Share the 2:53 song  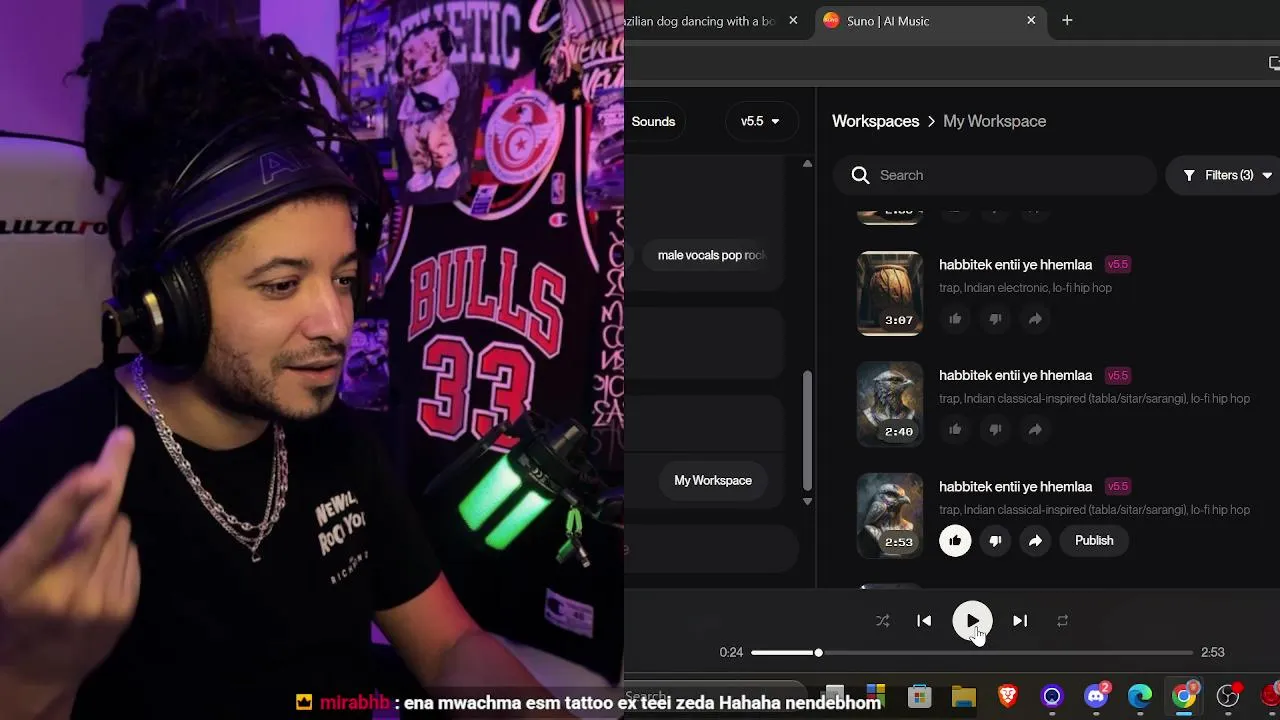pos(1035,541)
